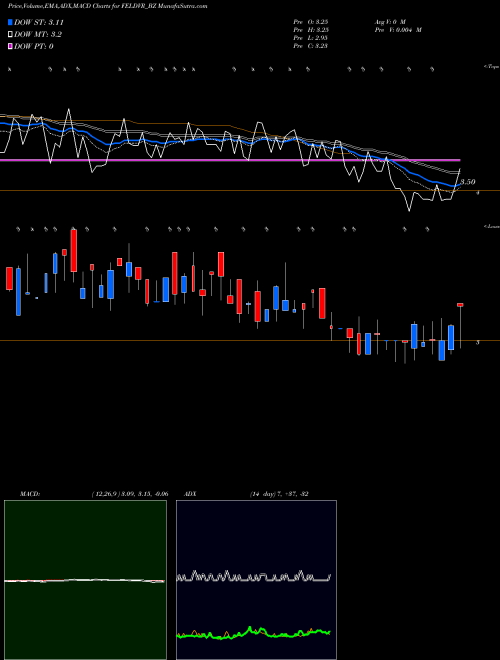The width and height of the screenshot is (500, 660).
Task: Select the 'DOW PT: 0' legend text
Action: tap(34, 46)
